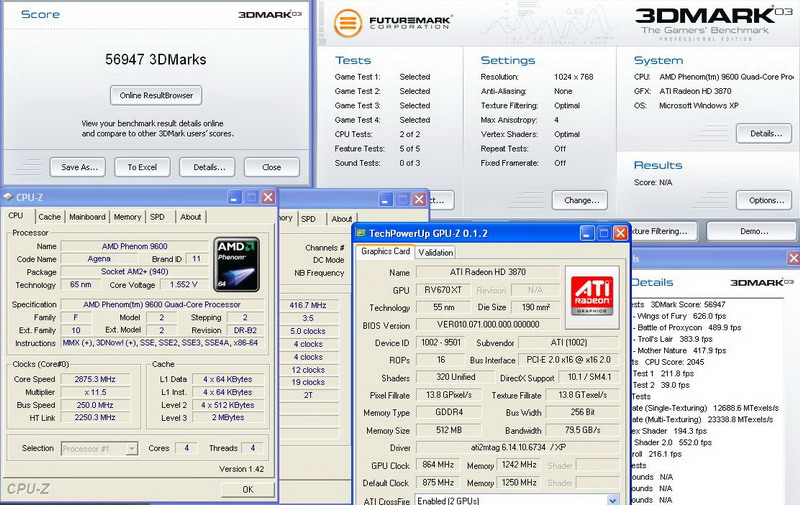Screen dimensions: 800x505
Task: Click Mother Nature 417.9 fps result
Action: click(682, 351)
